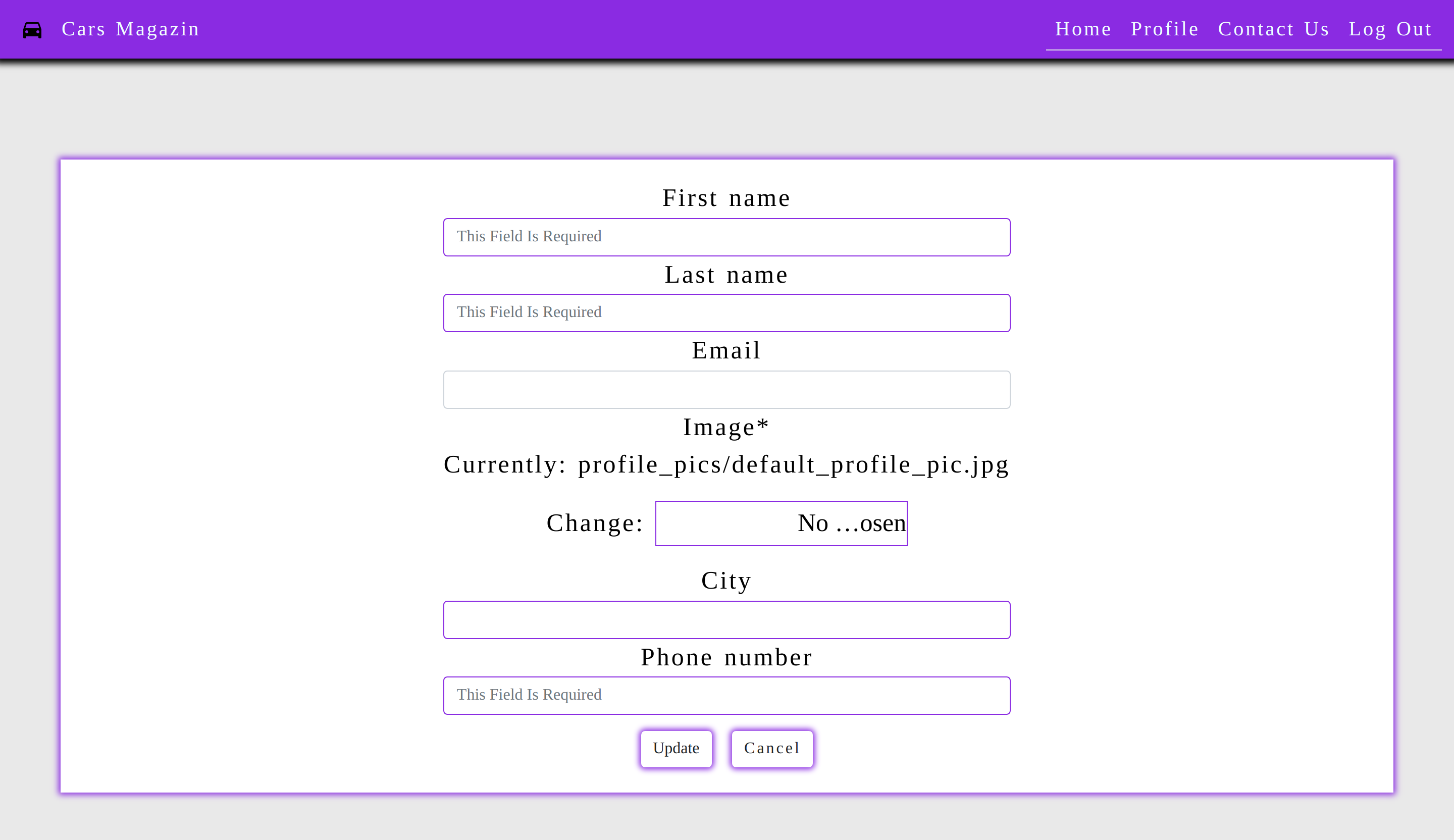Click the Email label text
Image resolution: width=1454 pixels, height=840 pixels.
point(726,350)
